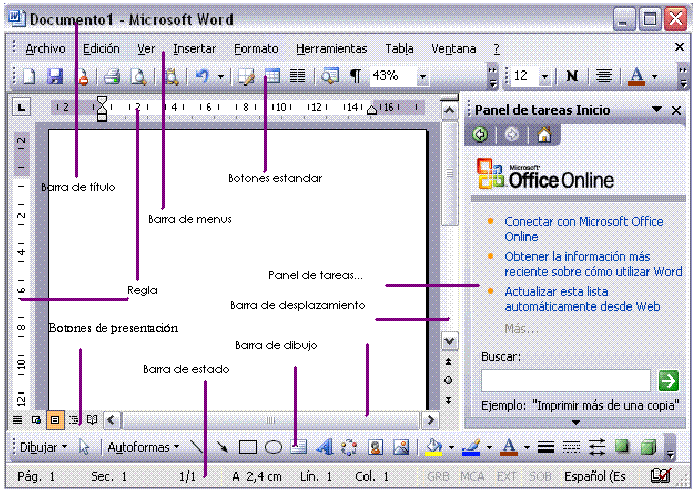
Task: Click the tab selector L button
Action: coord(21,107)
